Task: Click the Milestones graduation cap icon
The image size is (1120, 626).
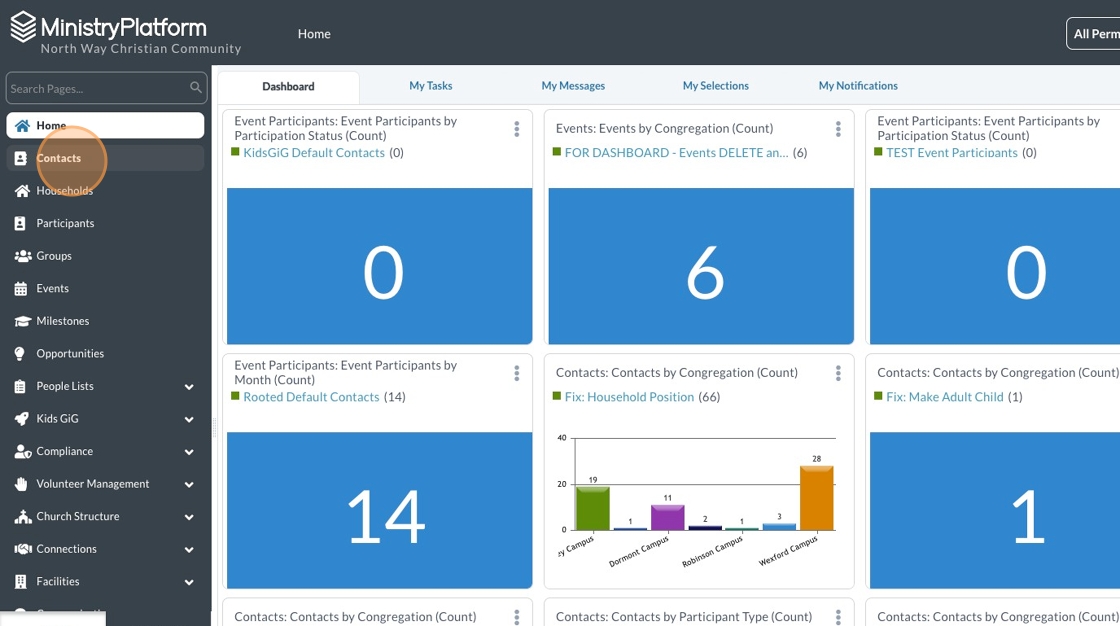Action: point(23,321)
